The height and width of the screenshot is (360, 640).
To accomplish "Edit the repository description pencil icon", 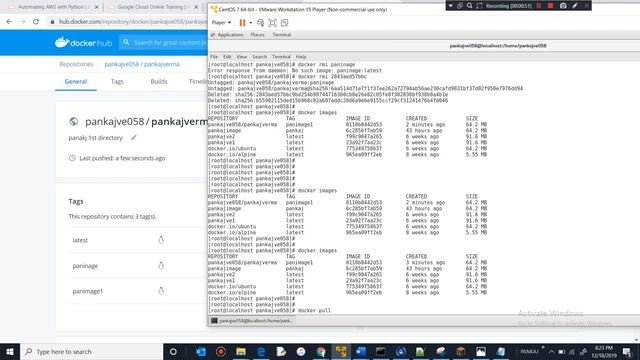I will 133,138.
